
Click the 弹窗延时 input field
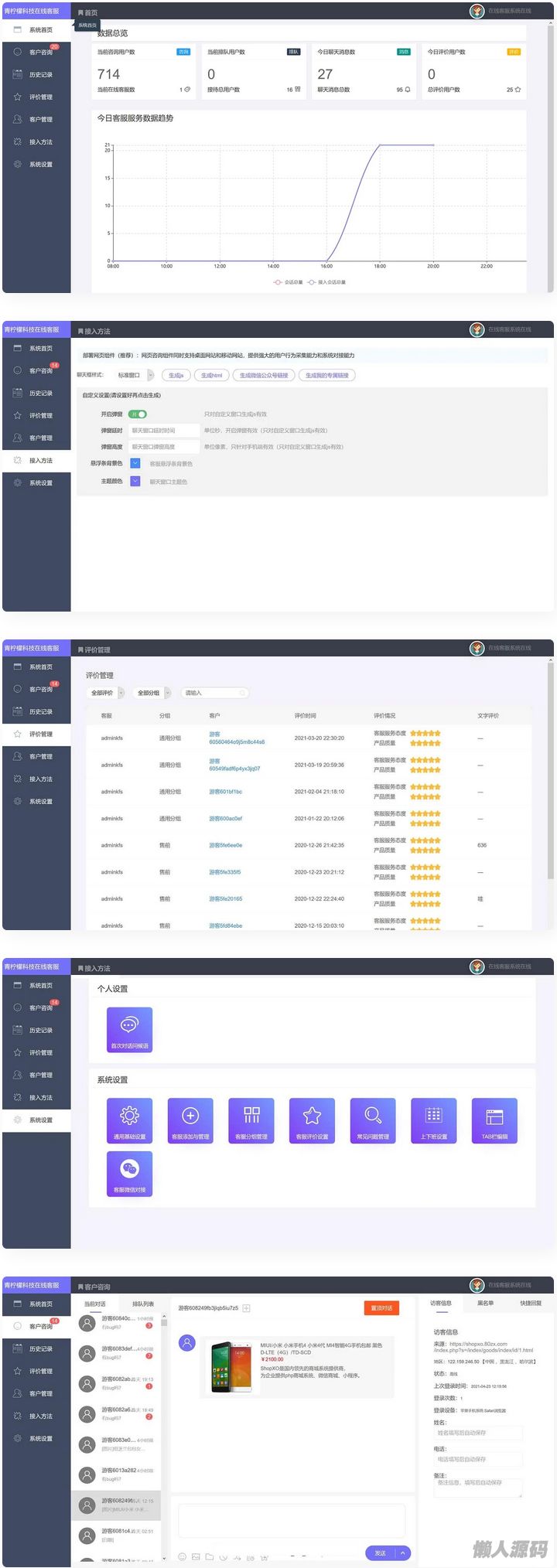163,430
